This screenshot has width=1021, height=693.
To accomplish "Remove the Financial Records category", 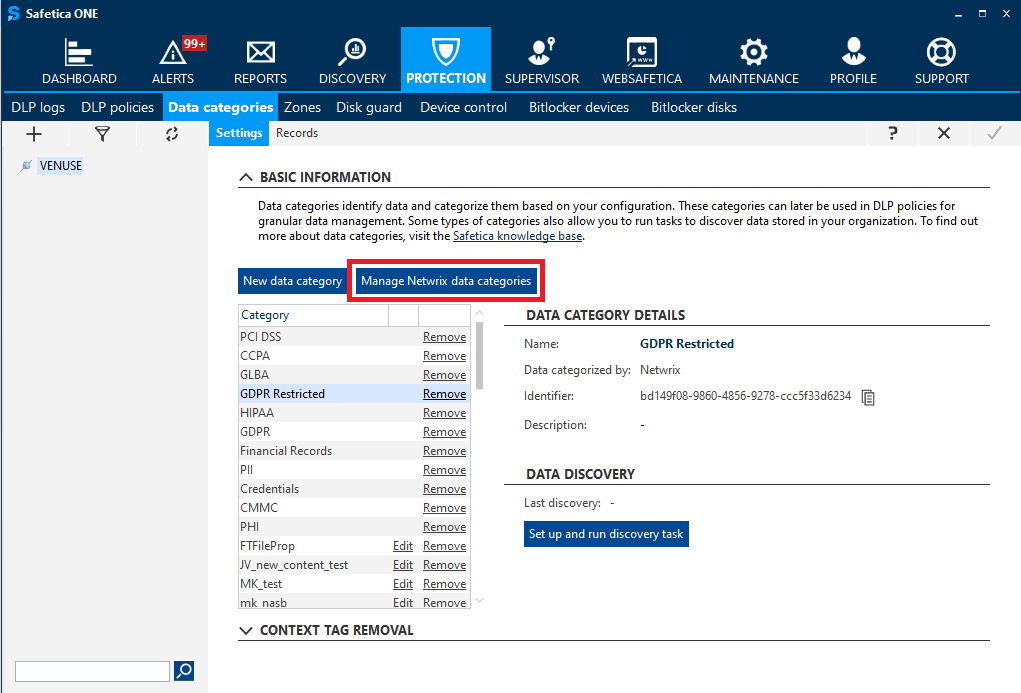I will point(445,451).
